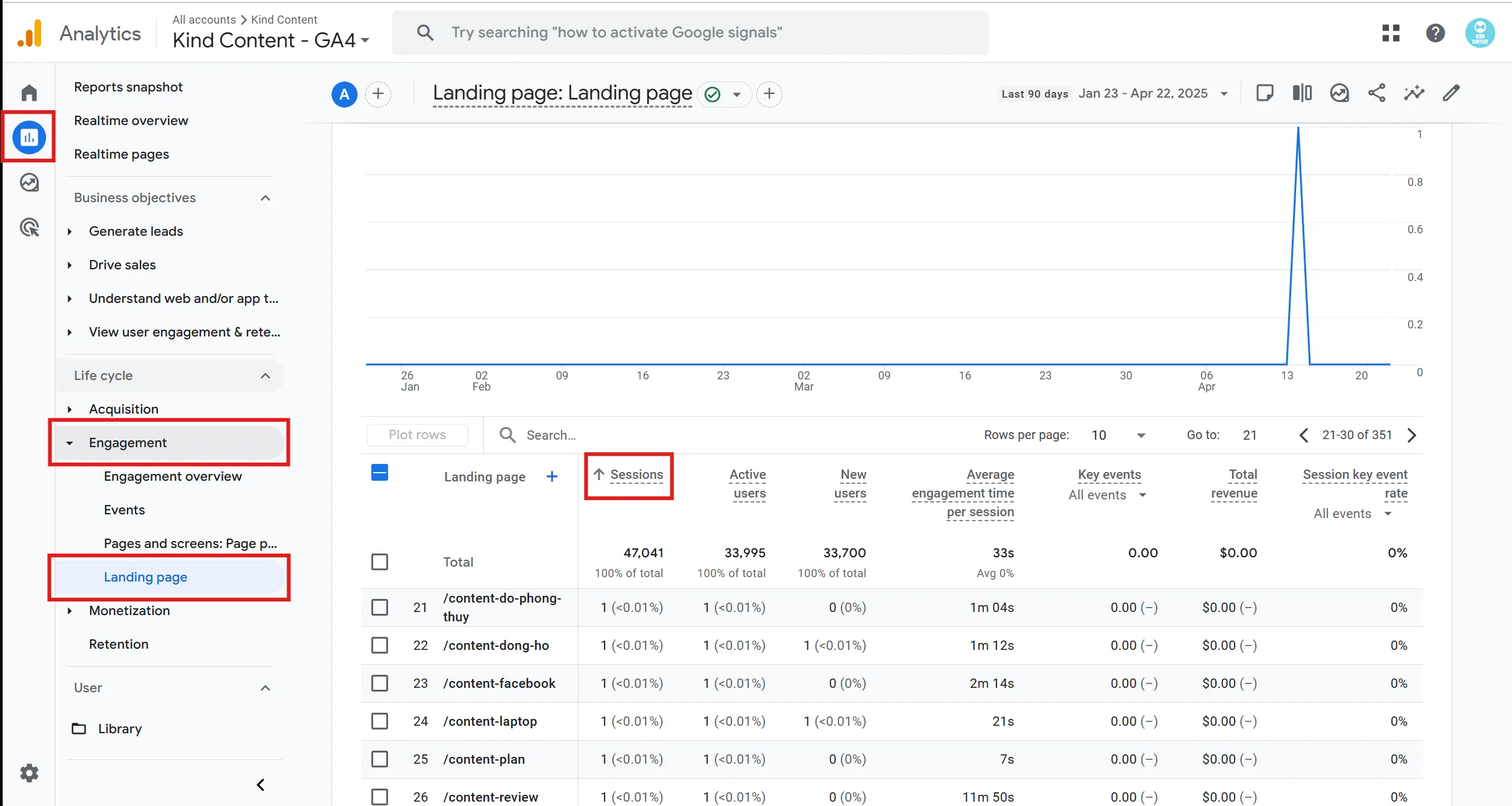Viewport: 1512px width, 806px height.
Task: Check the /content-do-phong-thuy row checkbox
Action: [x=379, y=607]
